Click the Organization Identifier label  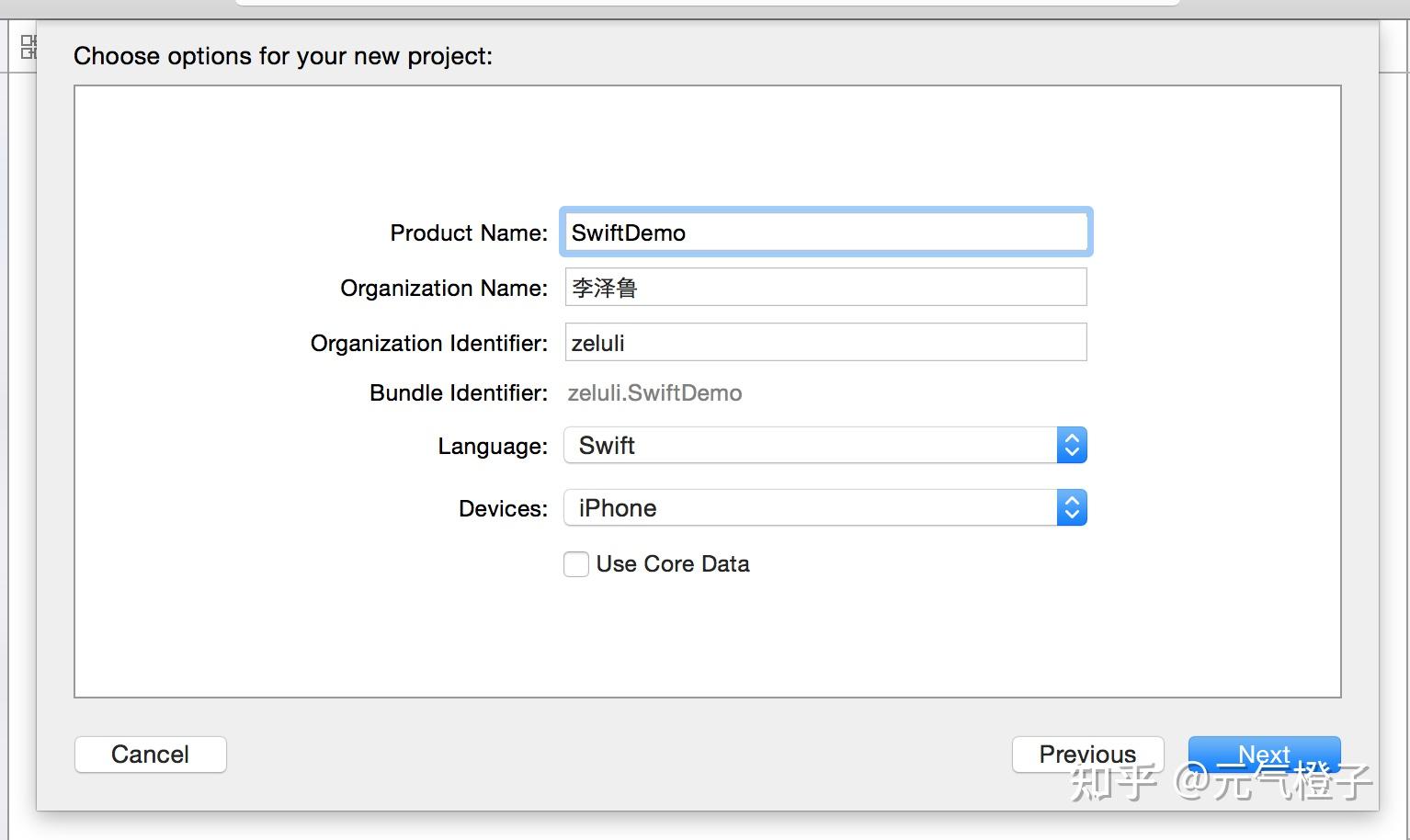click(429, 344)
